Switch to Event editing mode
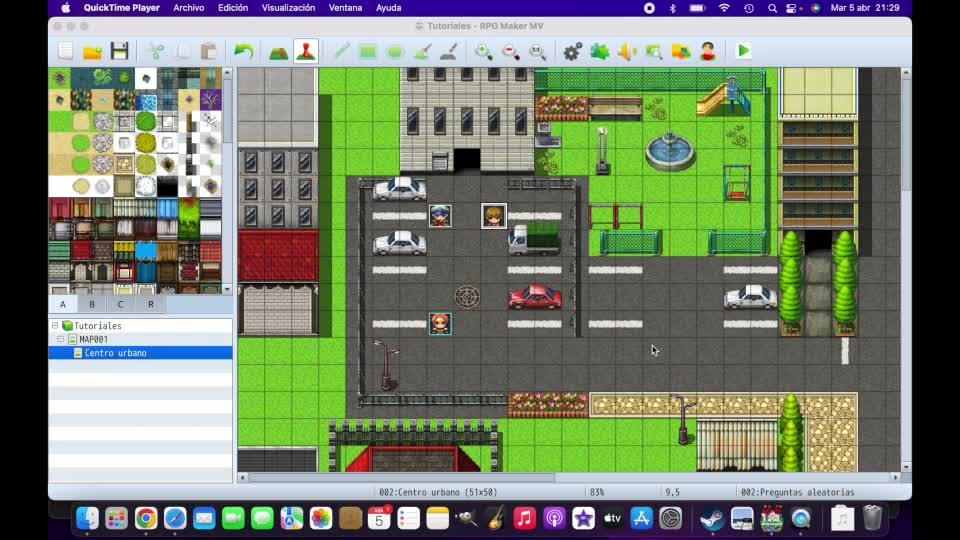This screenshot has height=540, width=960. pyautogui.click(x=306, y=51)
